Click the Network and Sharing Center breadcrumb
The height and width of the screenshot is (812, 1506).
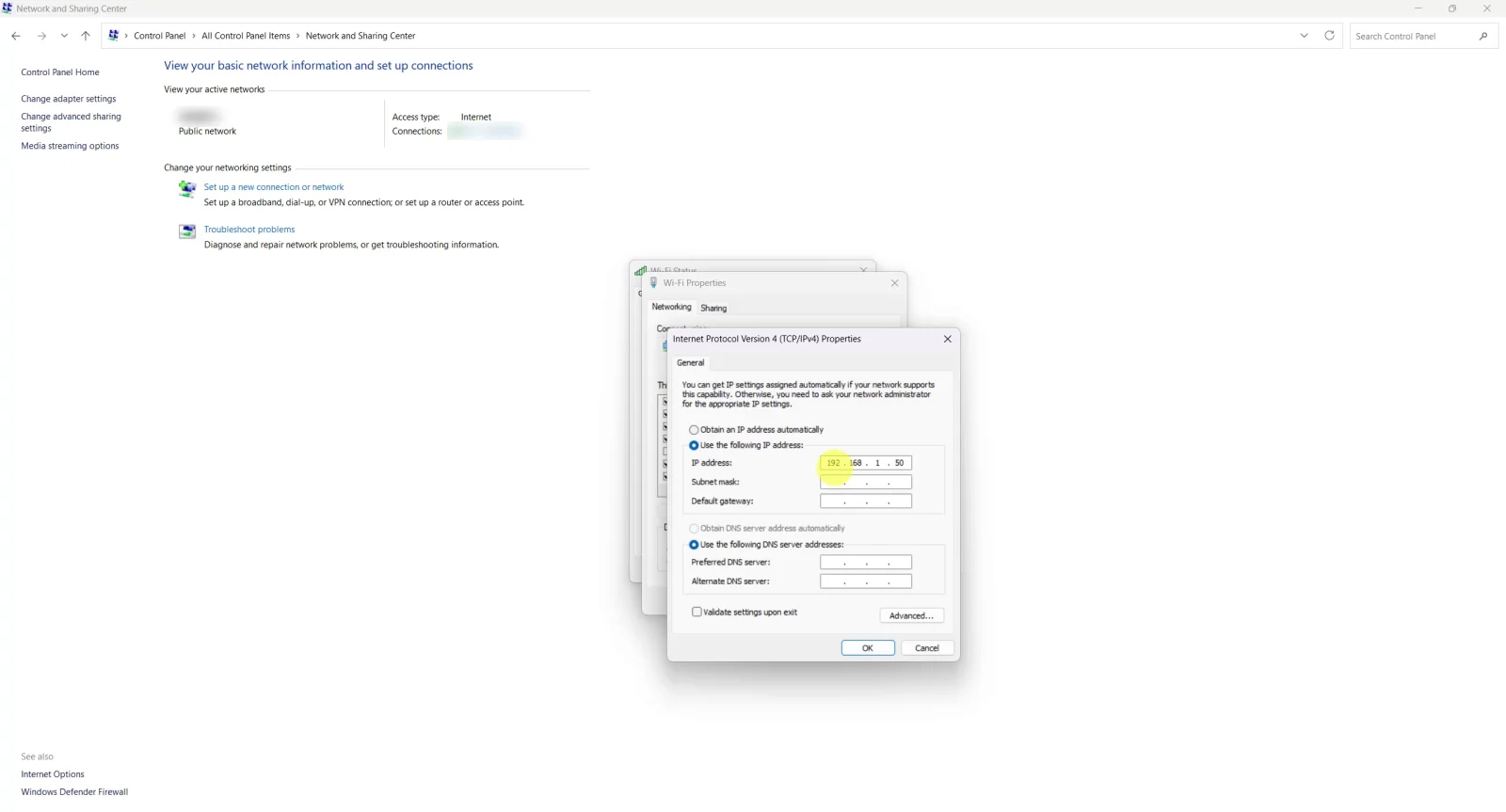click(x=360, y=36)
